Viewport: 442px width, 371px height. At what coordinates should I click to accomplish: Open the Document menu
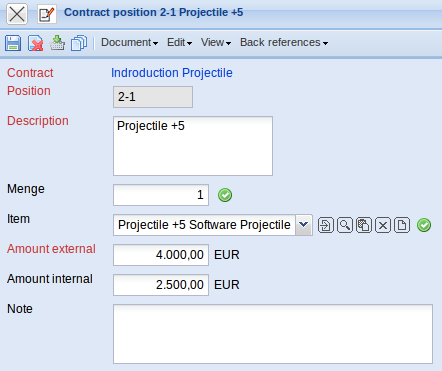tap(129, 43)
